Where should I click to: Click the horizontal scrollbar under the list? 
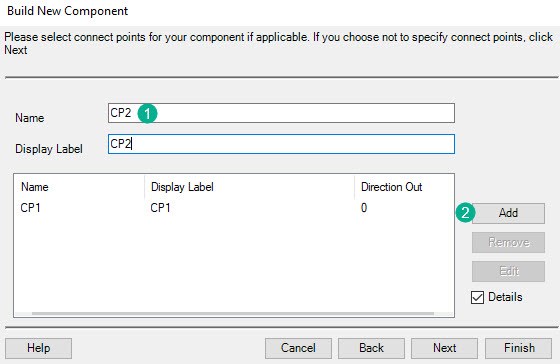(233, 314)
